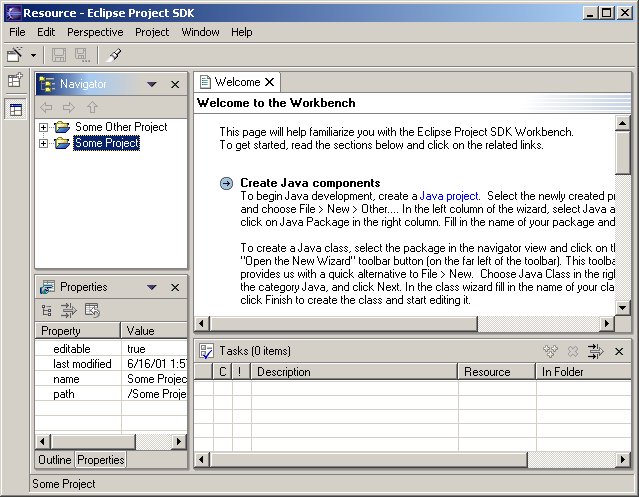Click the Open Perspective icon in left bar

tap(15, 81)
